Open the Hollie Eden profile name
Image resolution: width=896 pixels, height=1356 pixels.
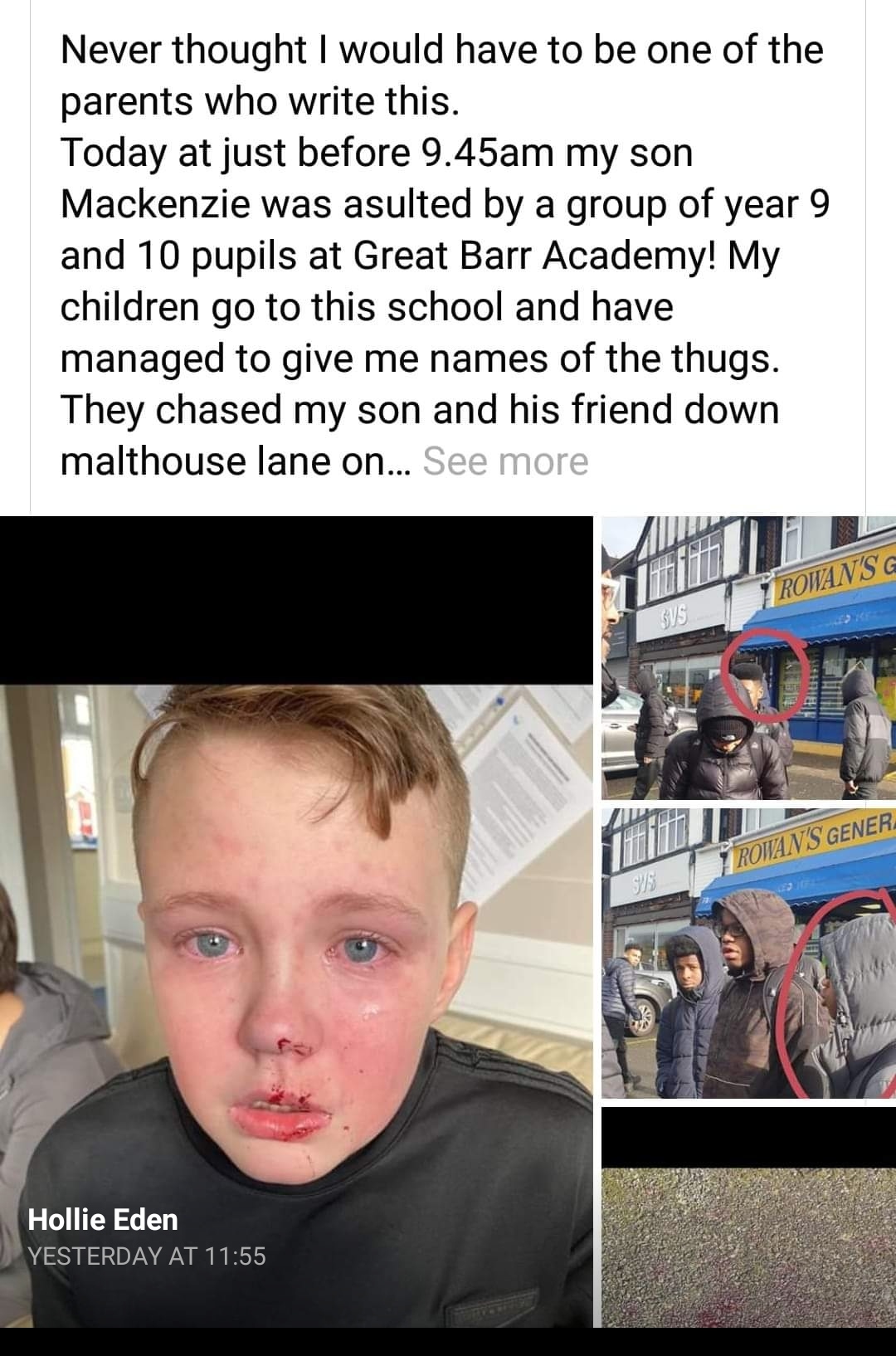point(103,1219)
